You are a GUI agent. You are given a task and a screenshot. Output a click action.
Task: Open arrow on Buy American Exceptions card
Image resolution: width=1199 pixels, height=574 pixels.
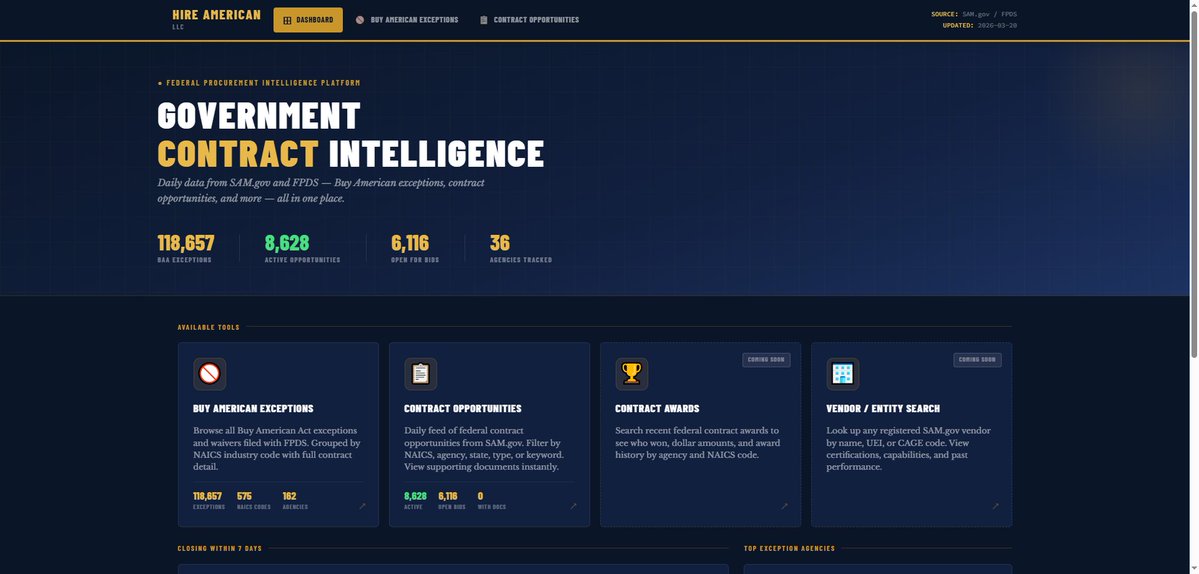[362, 506]
